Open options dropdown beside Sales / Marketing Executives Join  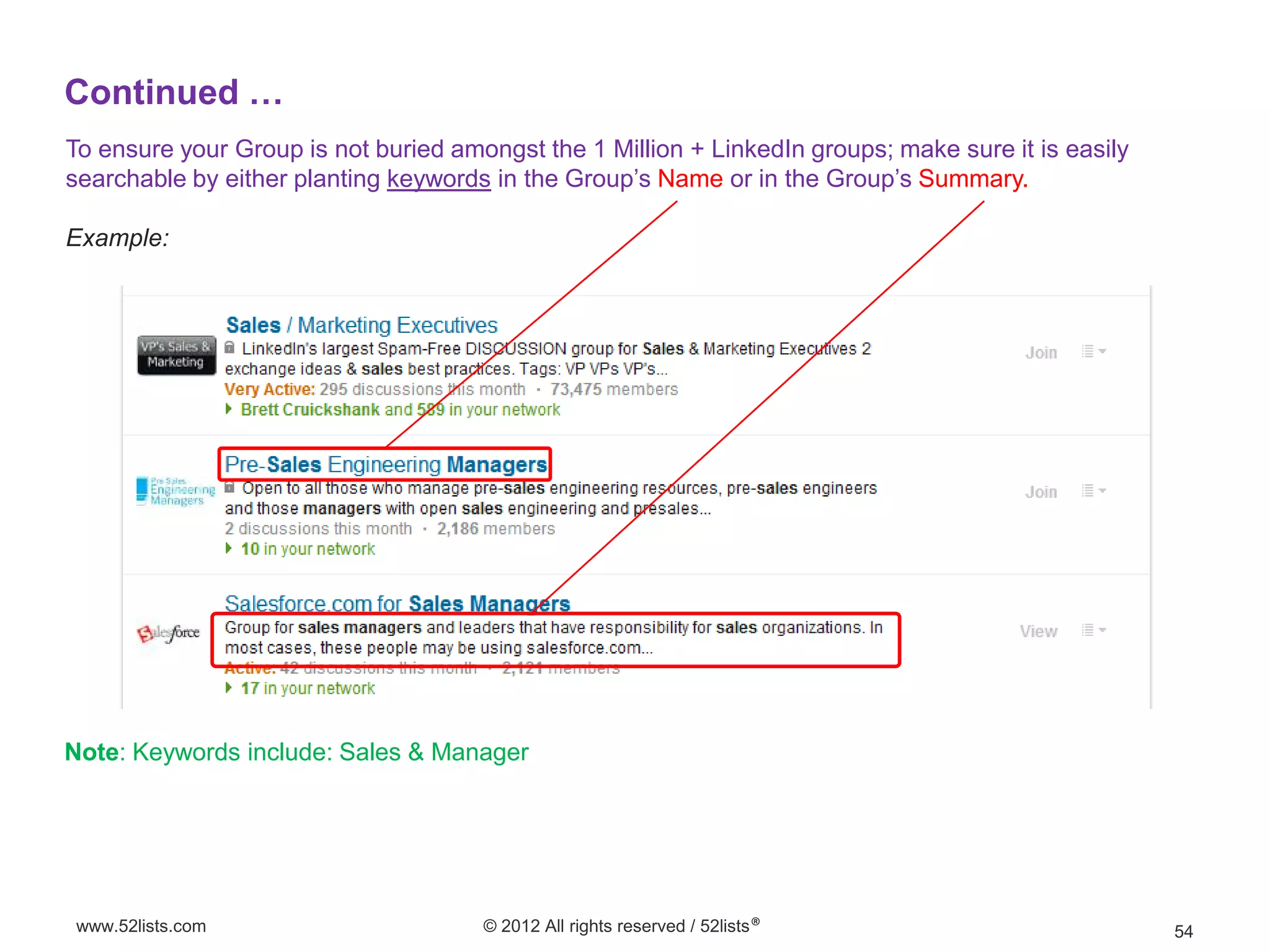coord(1094,351)
